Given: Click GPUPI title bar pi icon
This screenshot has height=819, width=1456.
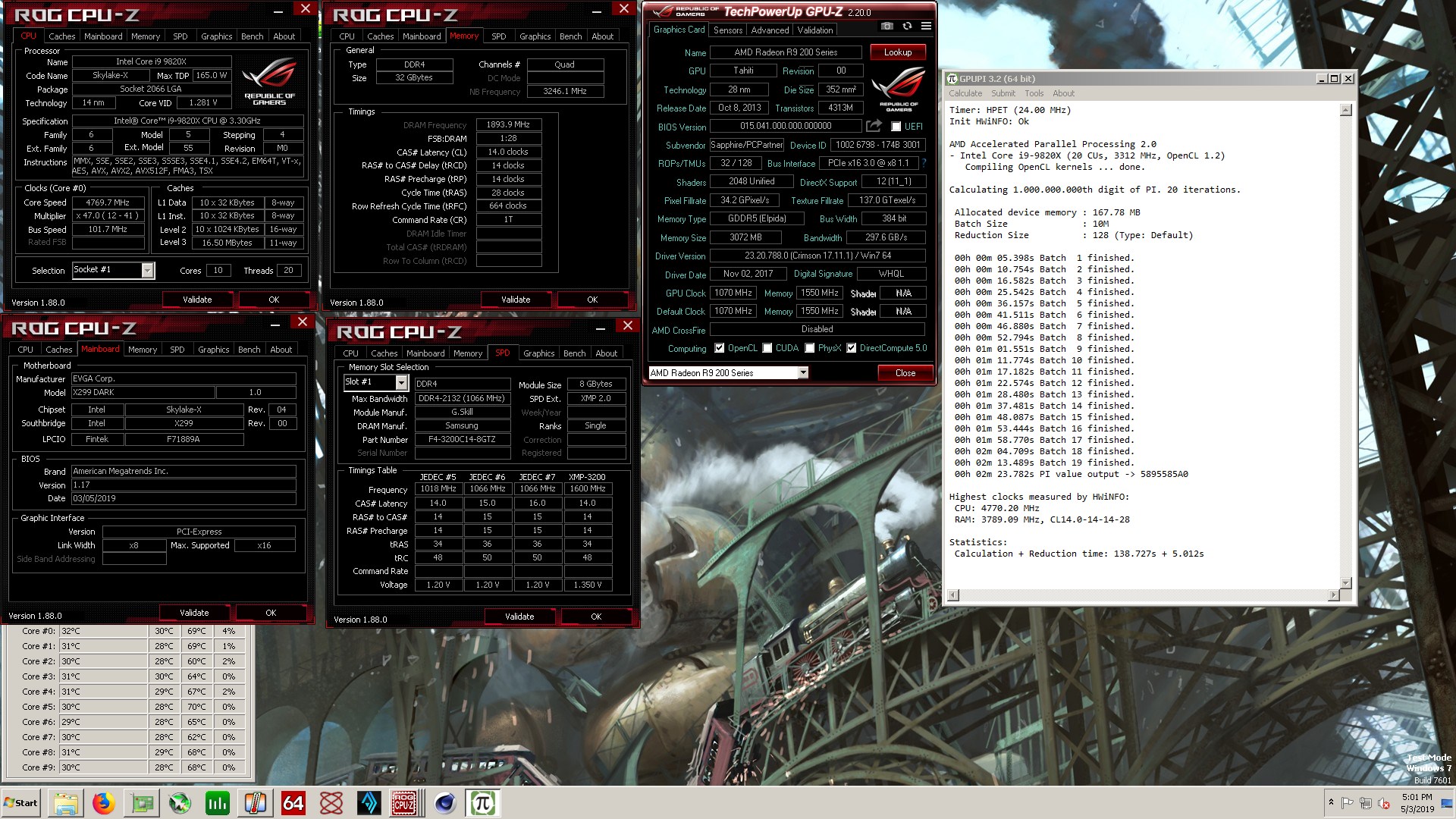Looking at the screenshot, I should [952, 78].
